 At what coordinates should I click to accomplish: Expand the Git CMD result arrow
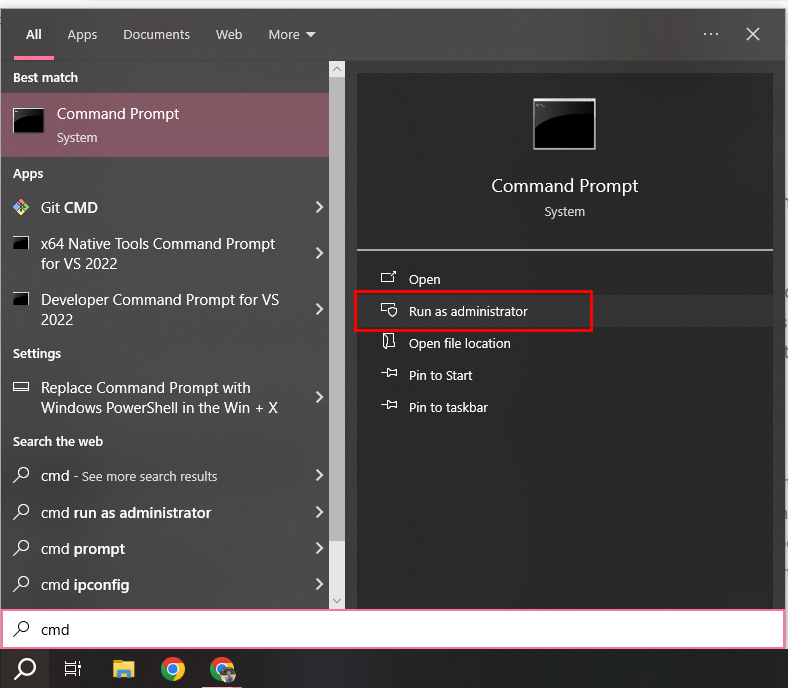(x=319, y=207)
